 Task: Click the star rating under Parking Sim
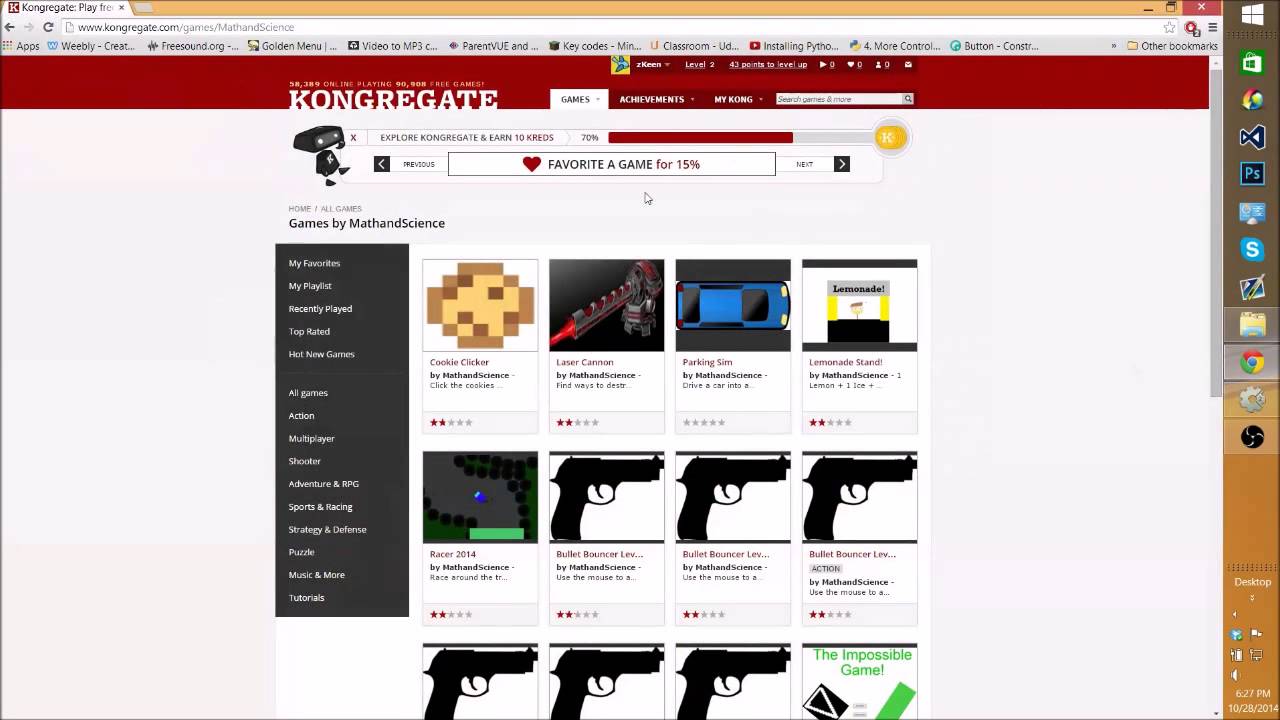[704, 423]
